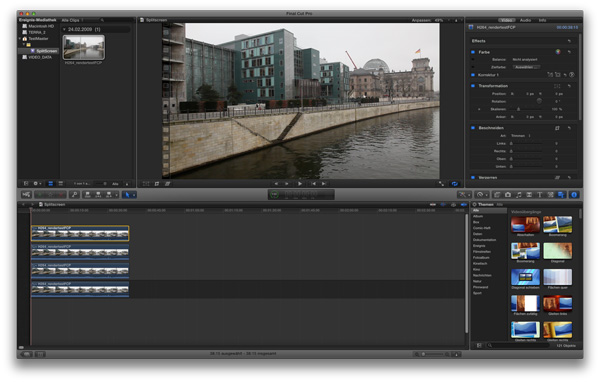Image resolution: width=600 pixels, height=382 pixels.
Task: Open the event browser gear menu
Action: point(38,184)
